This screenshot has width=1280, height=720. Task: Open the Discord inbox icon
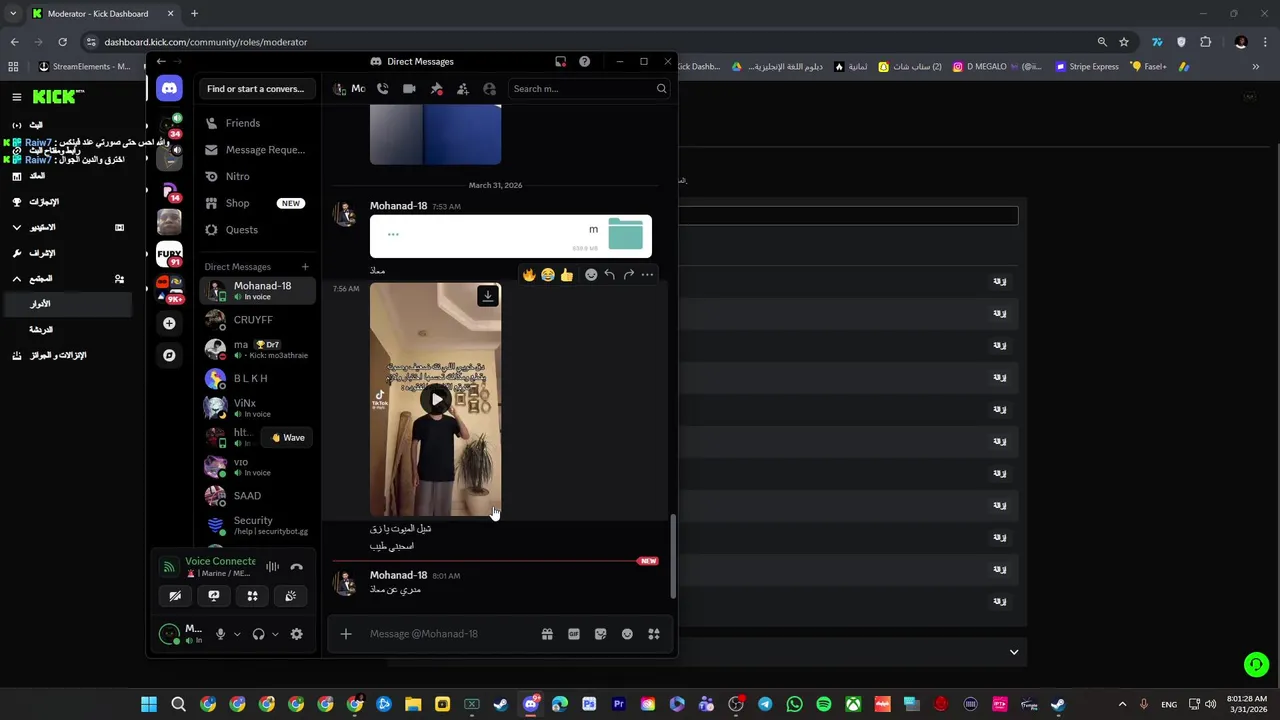[x=560, y=62]
